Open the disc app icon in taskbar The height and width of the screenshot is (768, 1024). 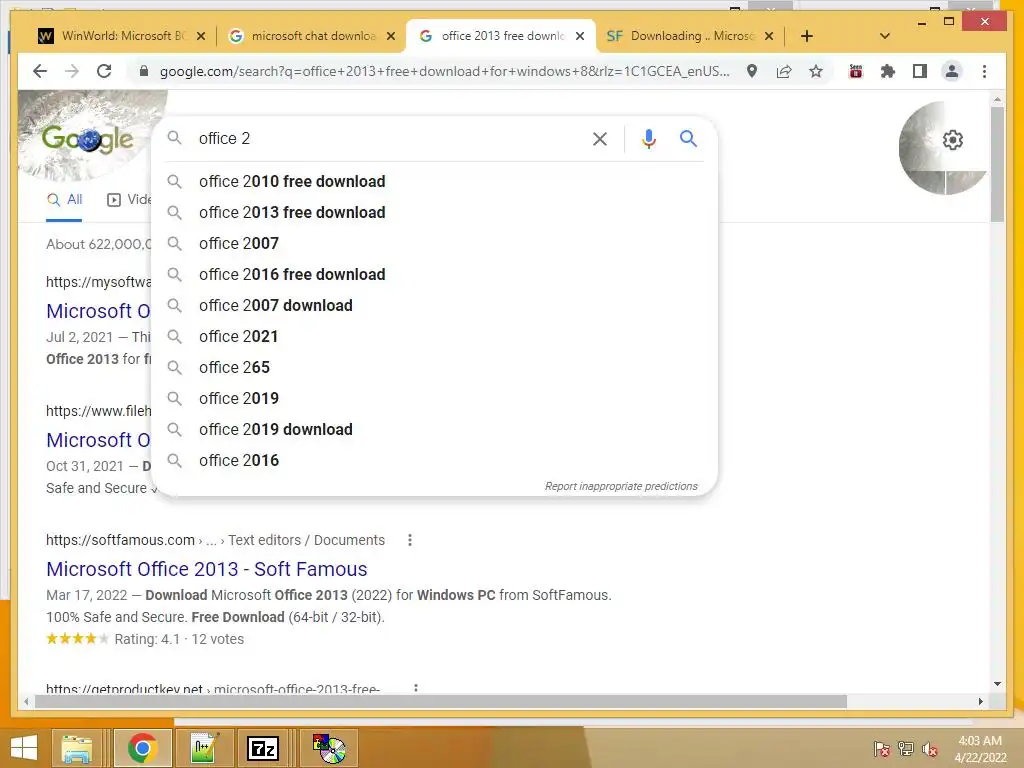330,748
